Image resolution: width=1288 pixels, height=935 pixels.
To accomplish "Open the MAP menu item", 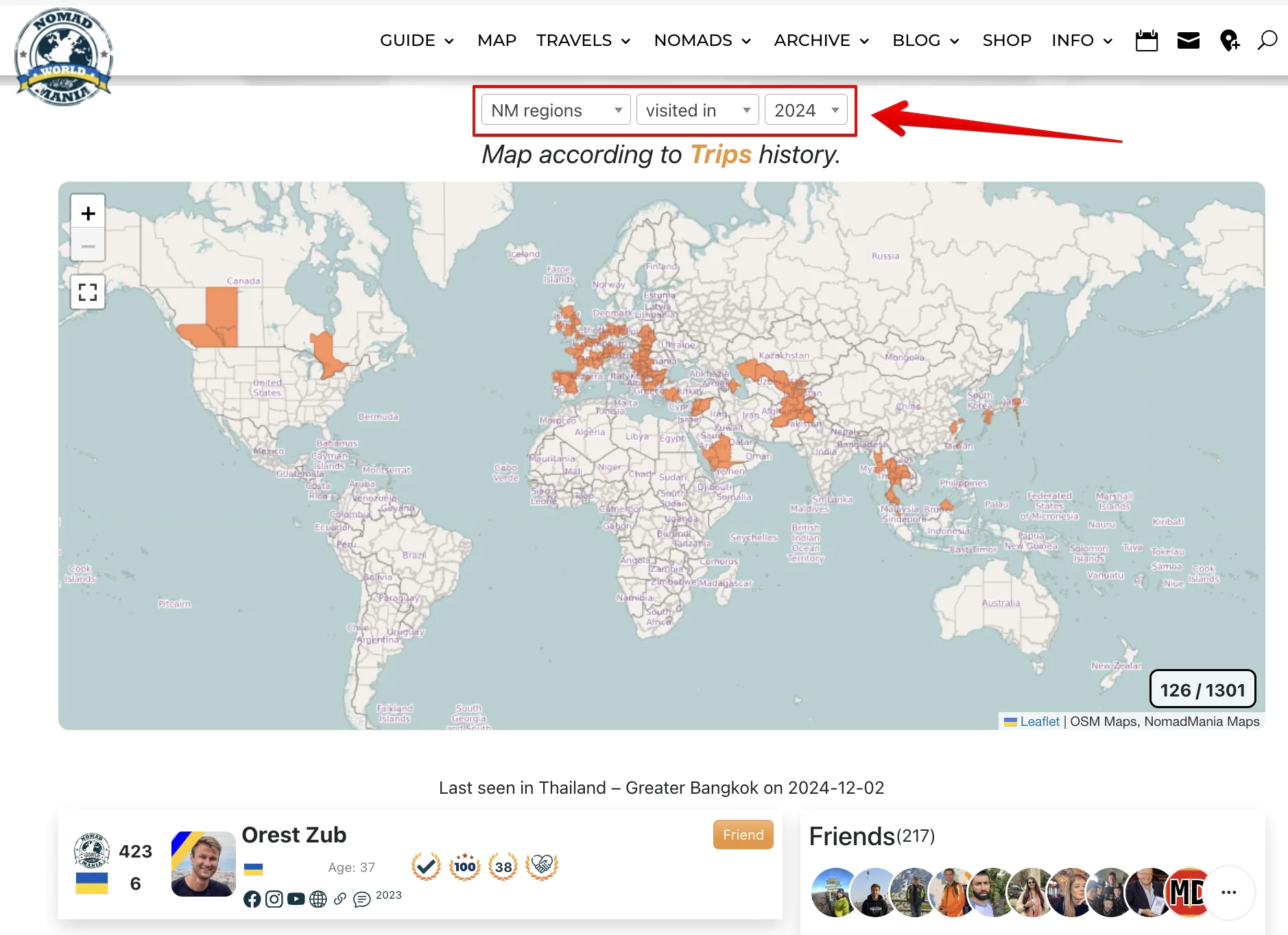I will tap(497, 40).
